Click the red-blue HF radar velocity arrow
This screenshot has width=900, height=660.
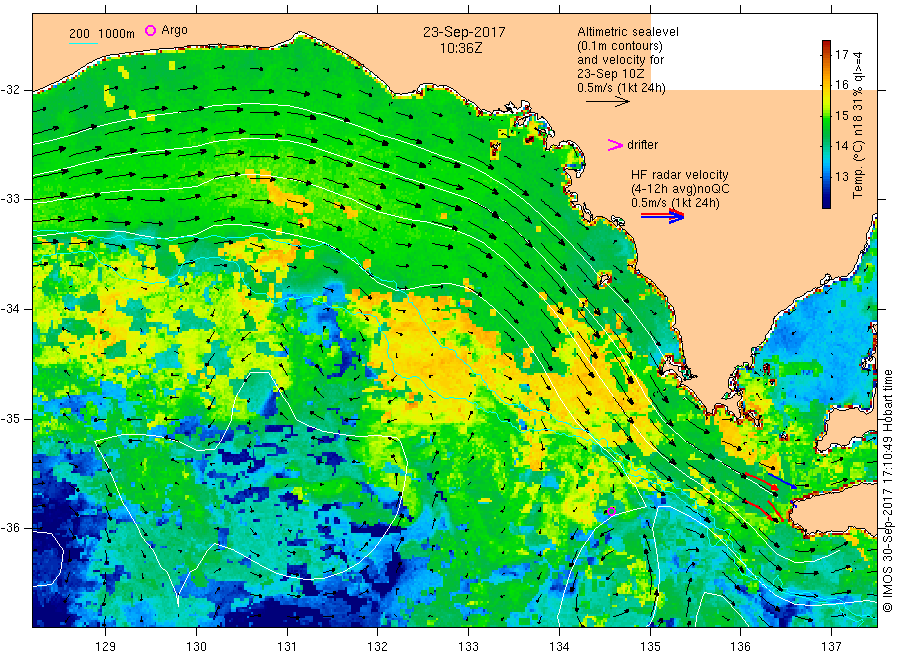coord(663,216)
